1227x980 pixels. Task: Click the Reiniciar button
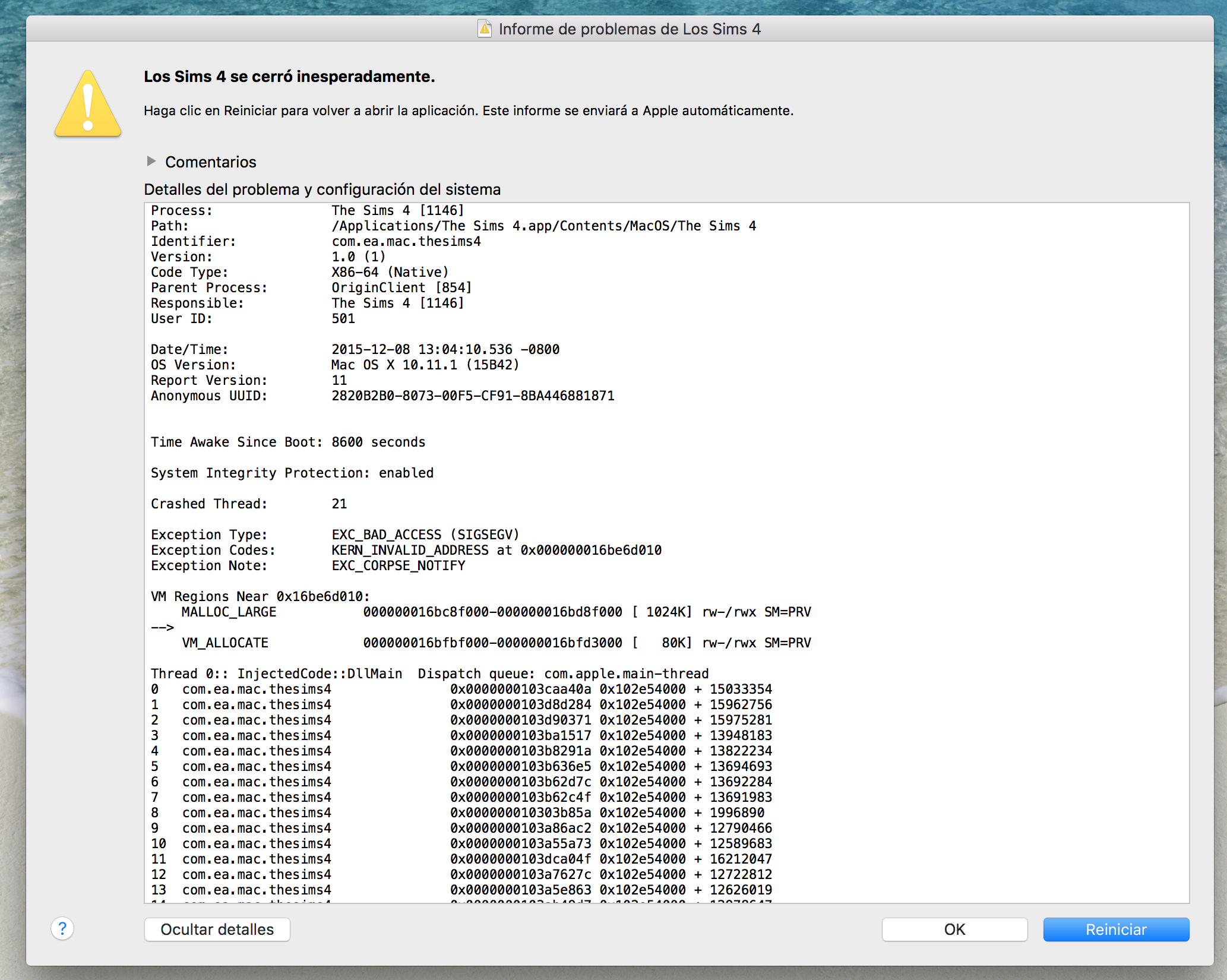click(1116, 930)
